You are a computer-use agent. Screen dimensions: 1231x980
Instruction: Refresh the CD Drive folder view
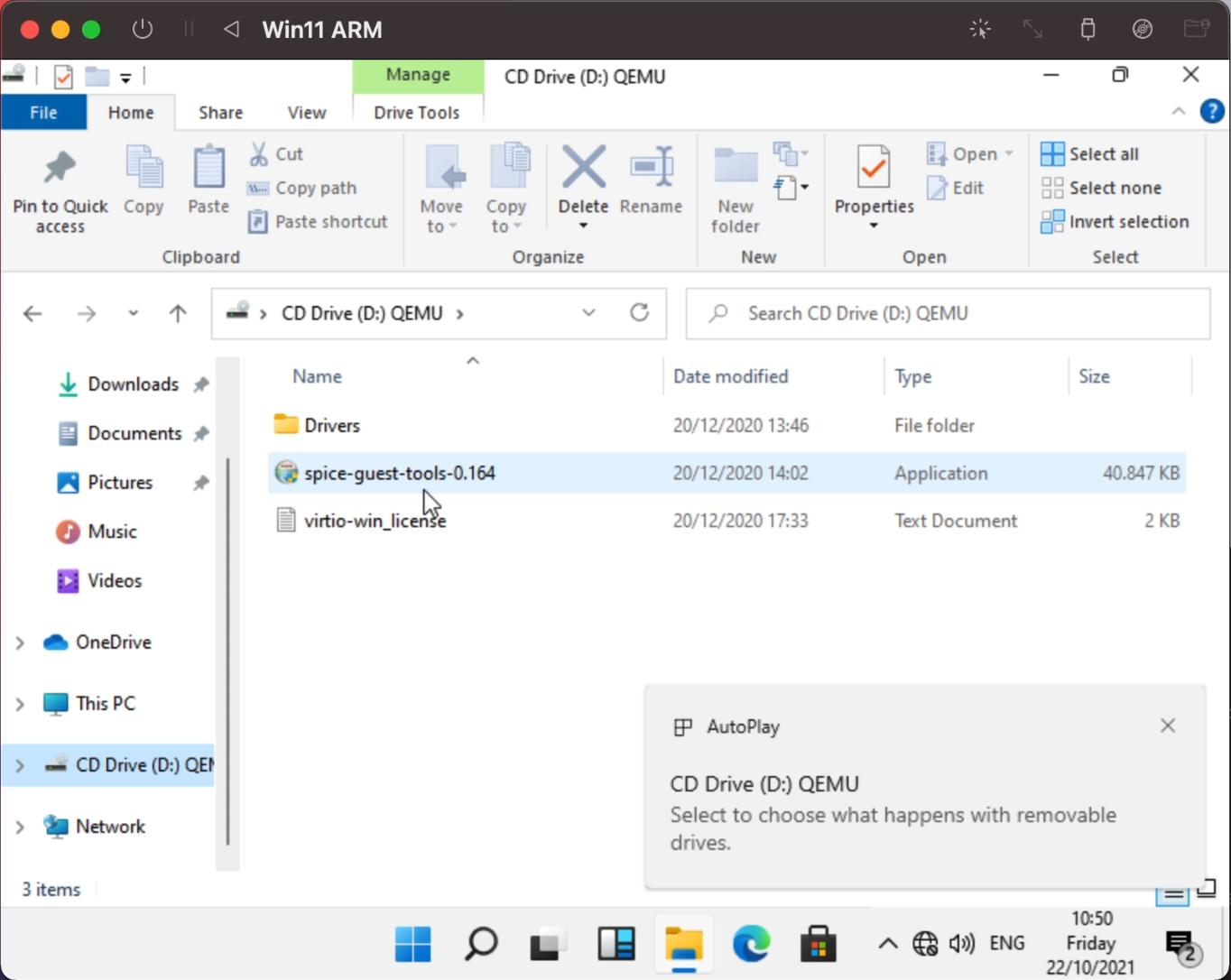pos(640,313)
